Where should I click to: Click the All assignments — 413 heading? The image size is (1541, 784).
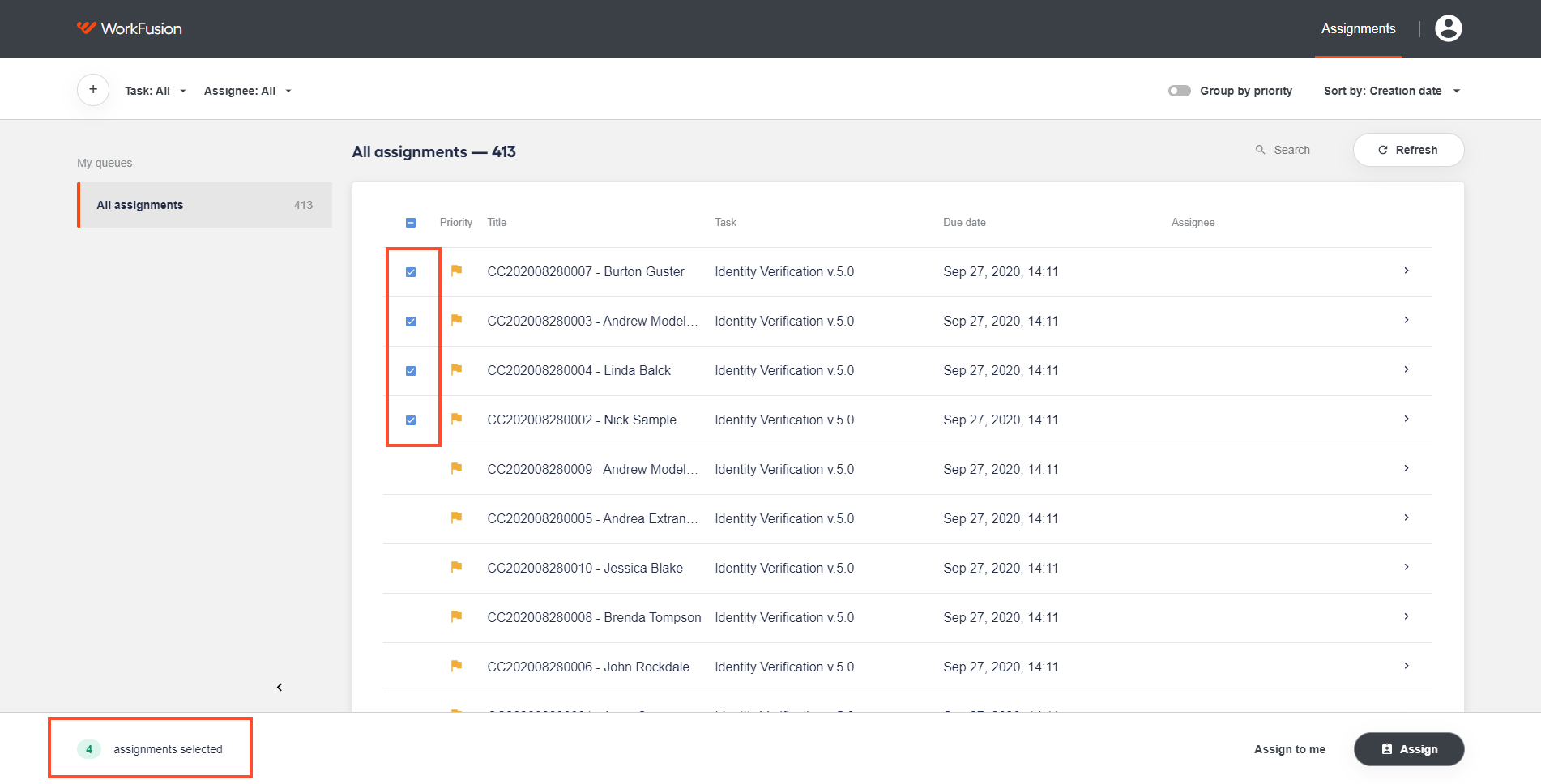(433, 151)
